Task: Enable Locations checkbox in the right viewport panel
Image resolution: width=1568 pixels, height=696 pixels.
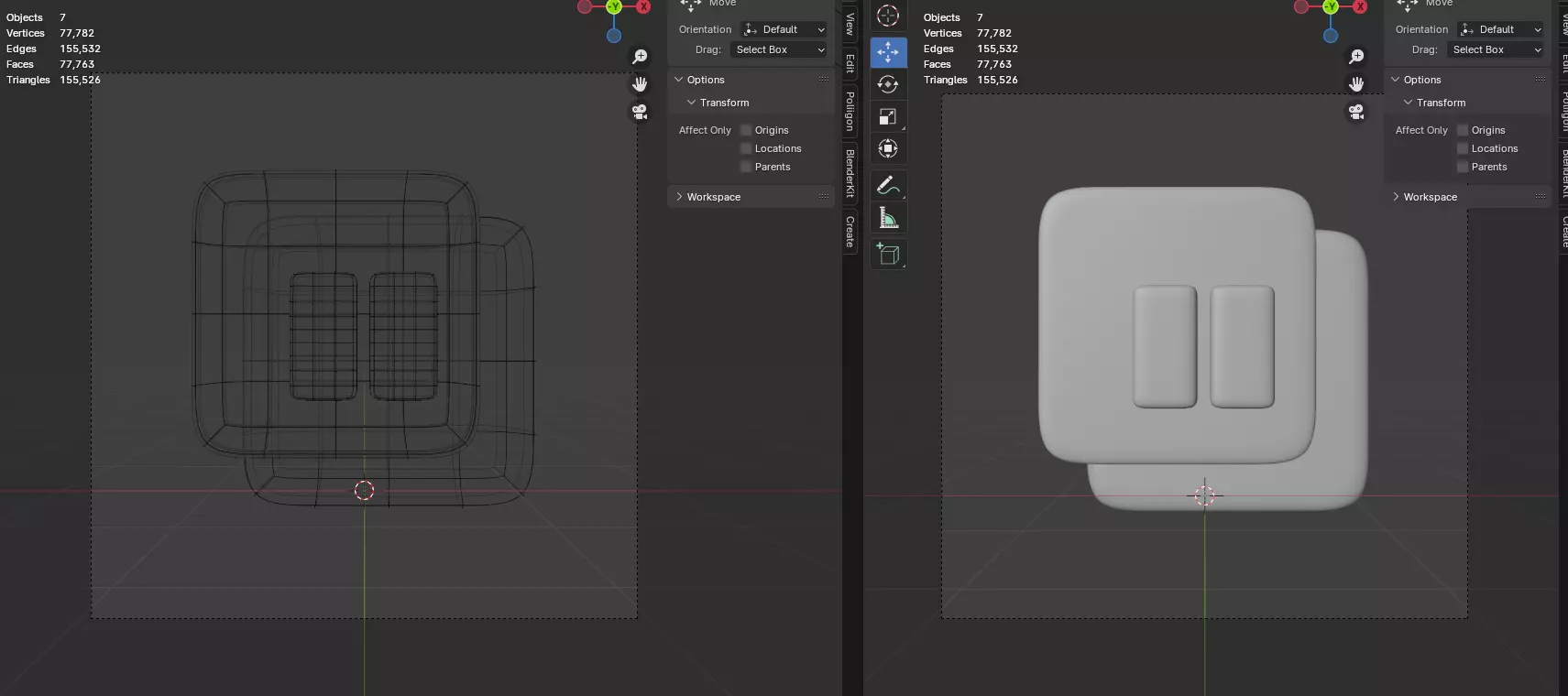Action: click(x=1463, y=148)
